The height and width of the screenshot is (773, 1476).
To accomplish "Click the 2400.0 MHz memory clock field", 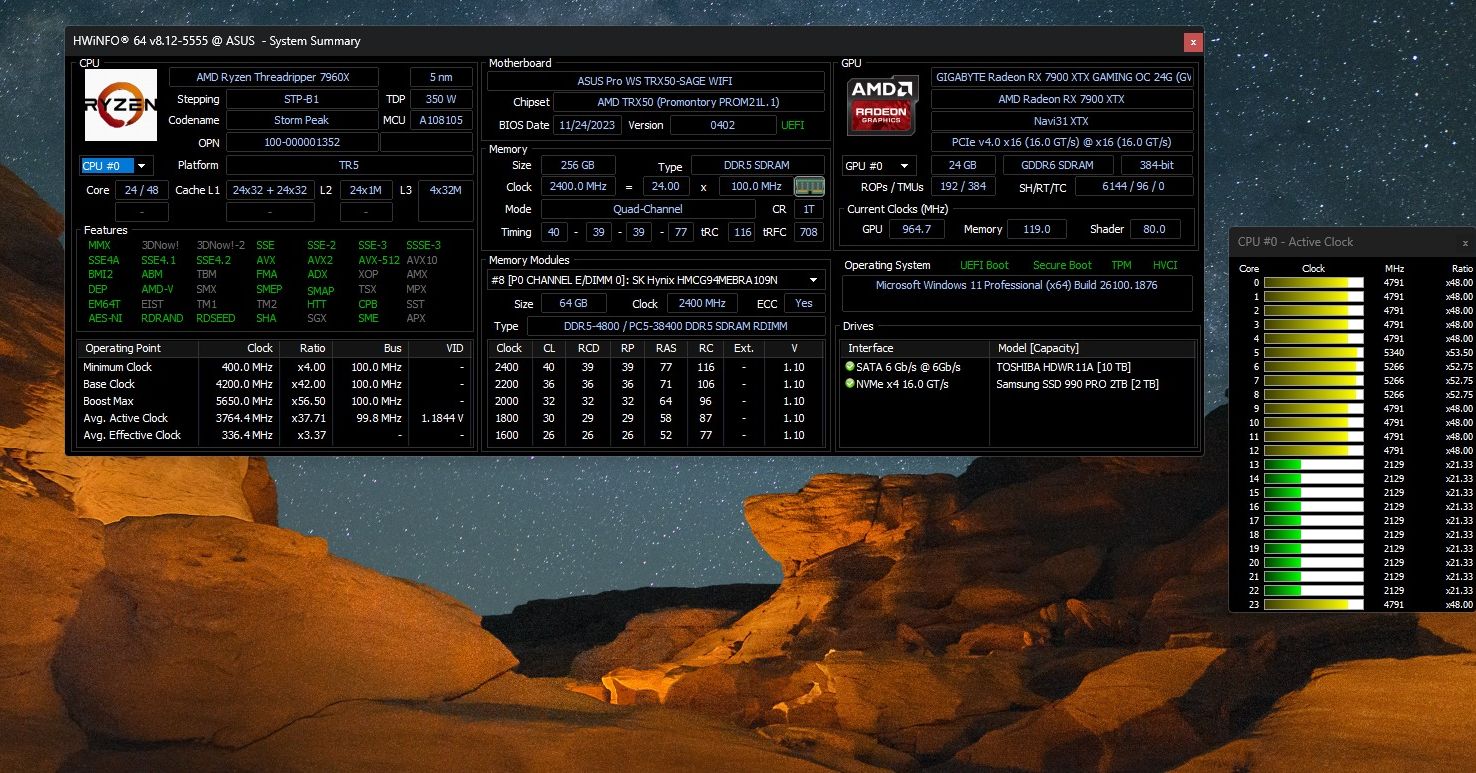I will coord(579,186).
